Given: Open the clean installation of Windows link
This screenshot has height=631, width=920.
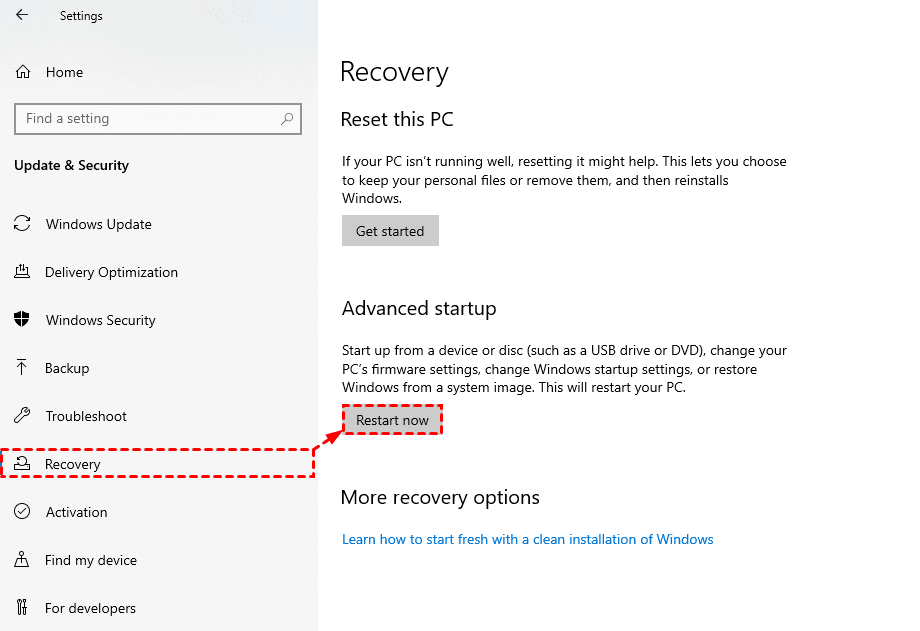Looking at the screenshot, I should pyautogui.click(x=527, y=539).
